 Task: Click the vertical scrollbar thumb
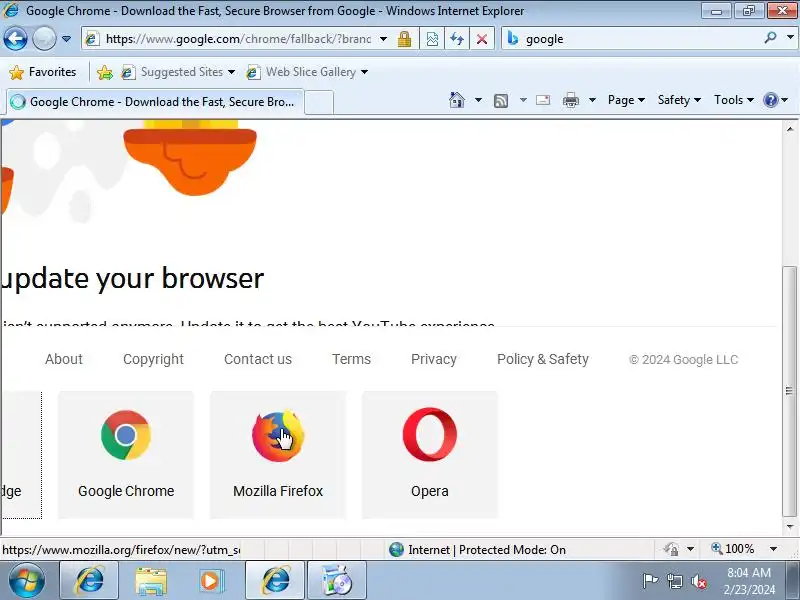[x=789, y=391]
